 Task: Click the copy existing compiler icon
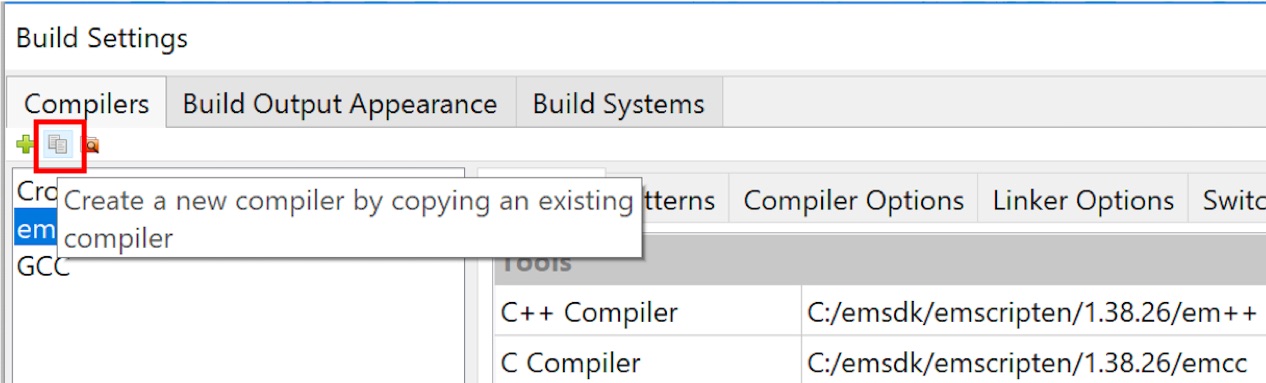tap(57, 146)
